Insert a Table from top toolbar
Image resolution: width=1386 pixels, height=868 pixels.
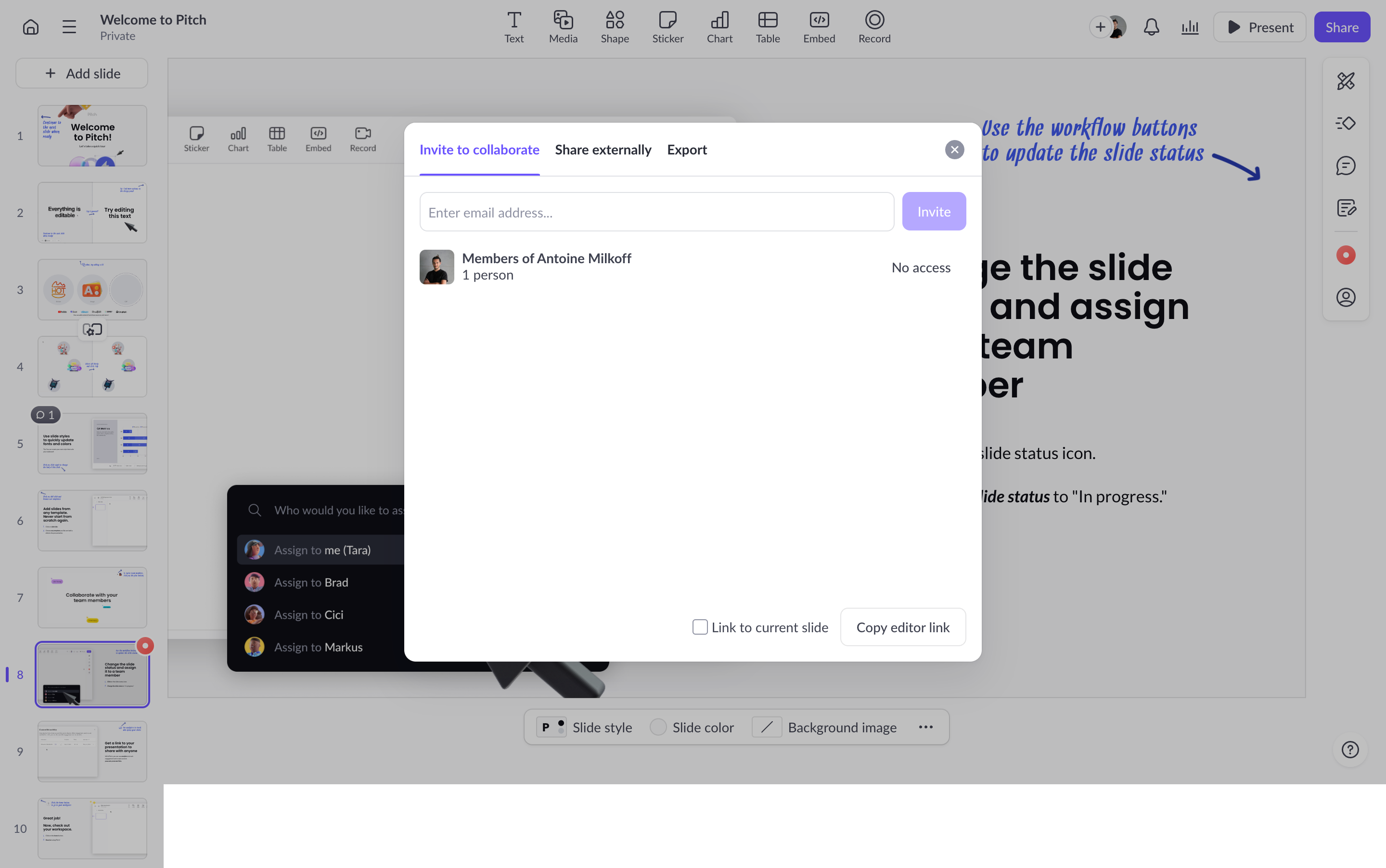(768, 27)
